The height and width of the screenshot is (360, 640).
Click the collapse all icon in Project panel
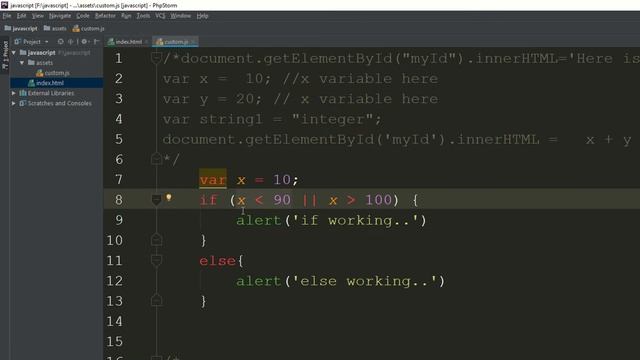[71, 42]
